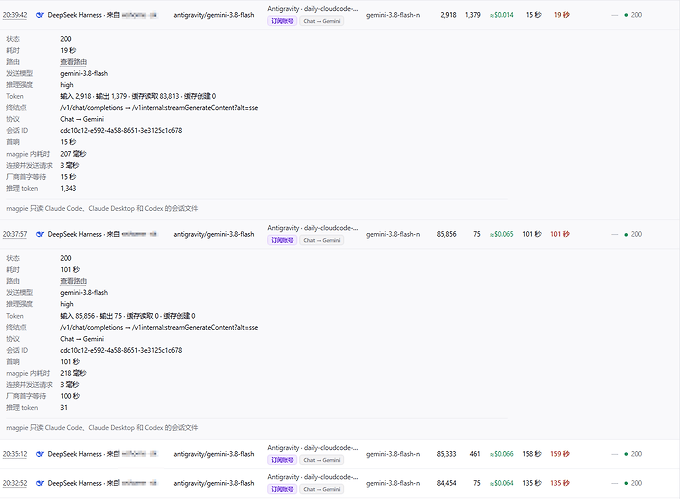Click the red 159 秒 duration
Image resolution: width=680 pixels, height=499 pixels.
point(560,454)
